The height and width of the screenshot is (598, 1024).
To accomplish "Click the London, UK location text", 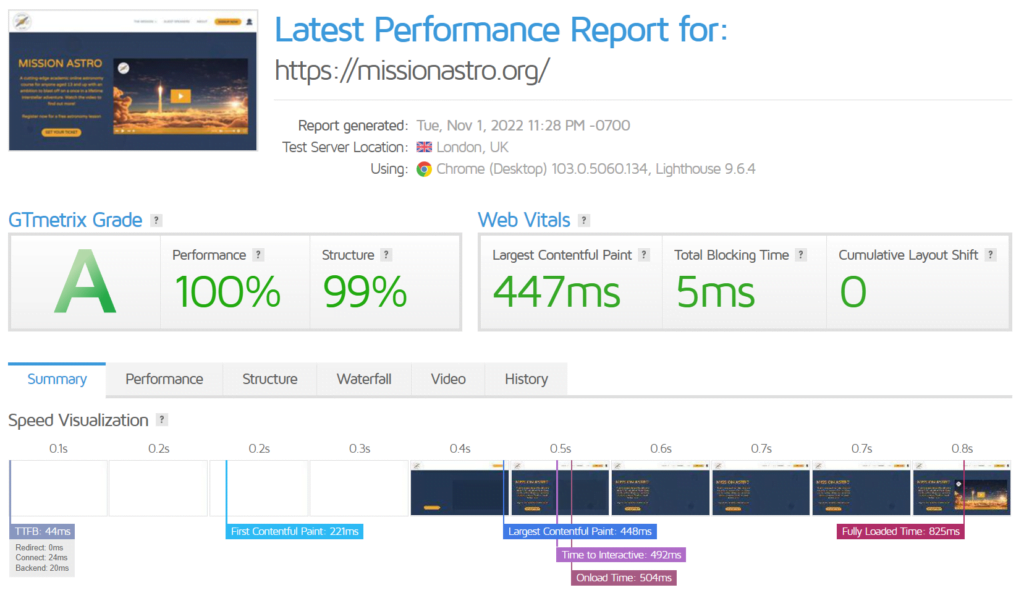I will 472,148.
